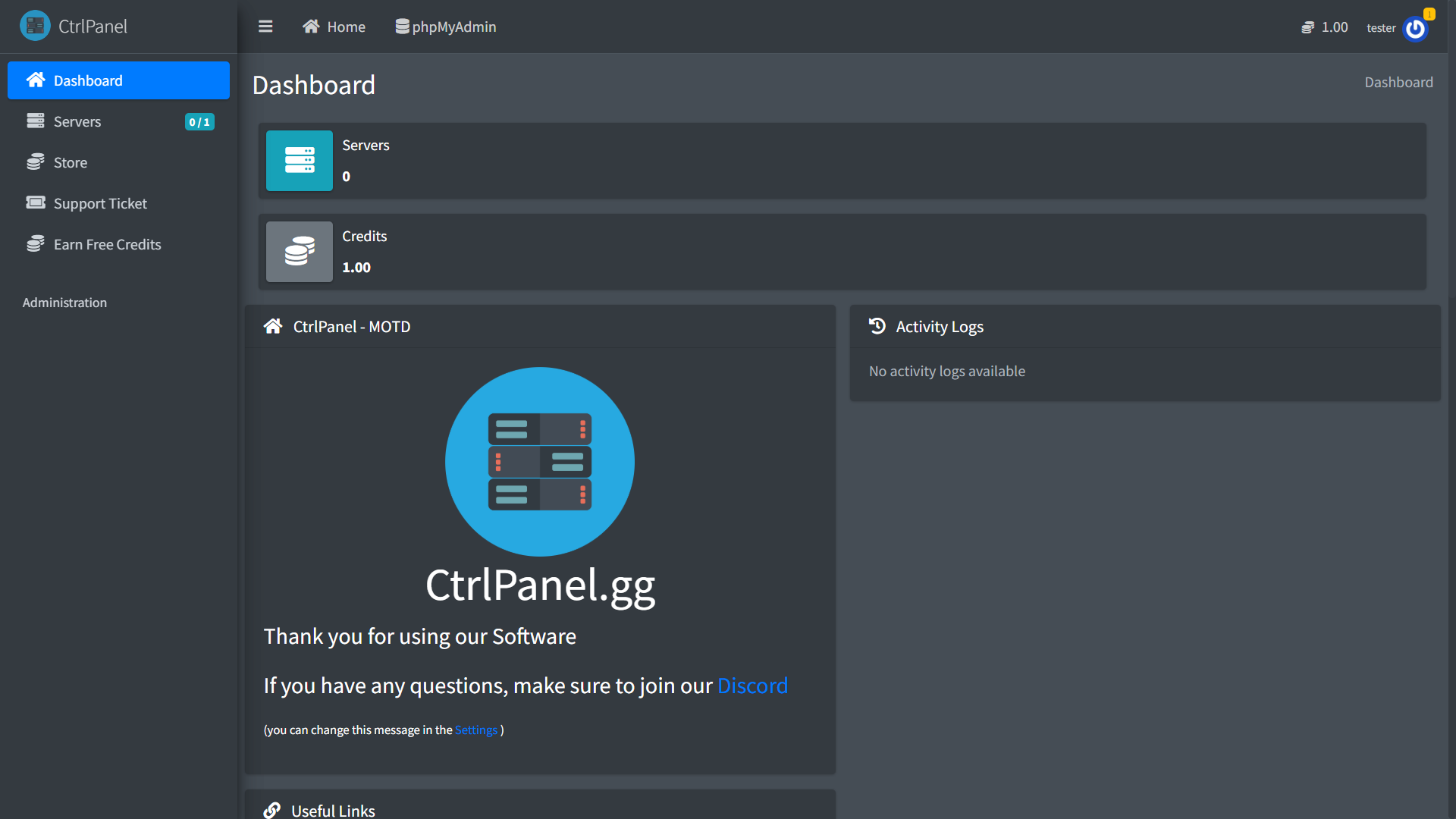This screenshot has width=1456, height=819.
Task: Click the CtrlPanel logo icon
Action: point(35,26)
